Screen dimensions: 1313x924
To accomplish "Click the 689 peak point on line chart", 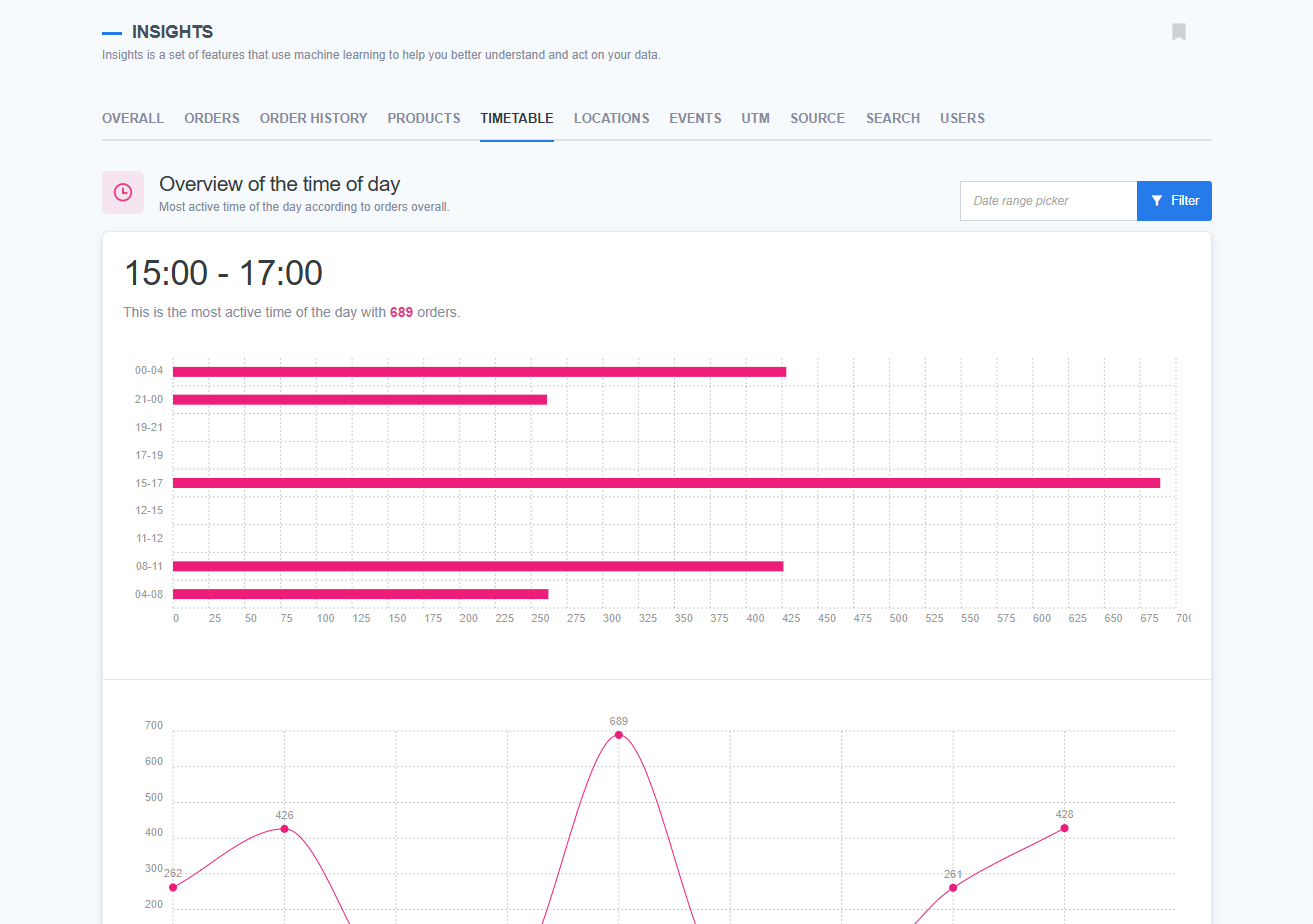I will (x=618, y=735).
